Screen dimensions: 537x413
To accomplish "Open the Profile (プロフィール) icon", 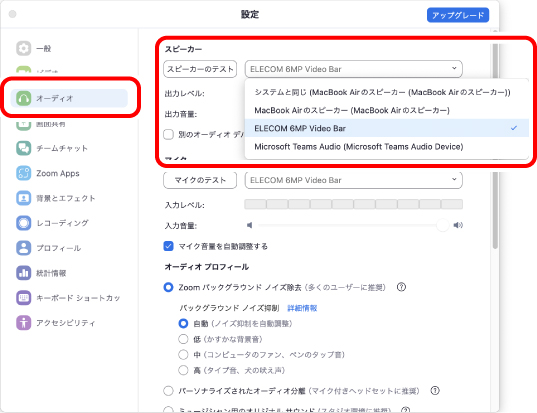I will (23, 248).
